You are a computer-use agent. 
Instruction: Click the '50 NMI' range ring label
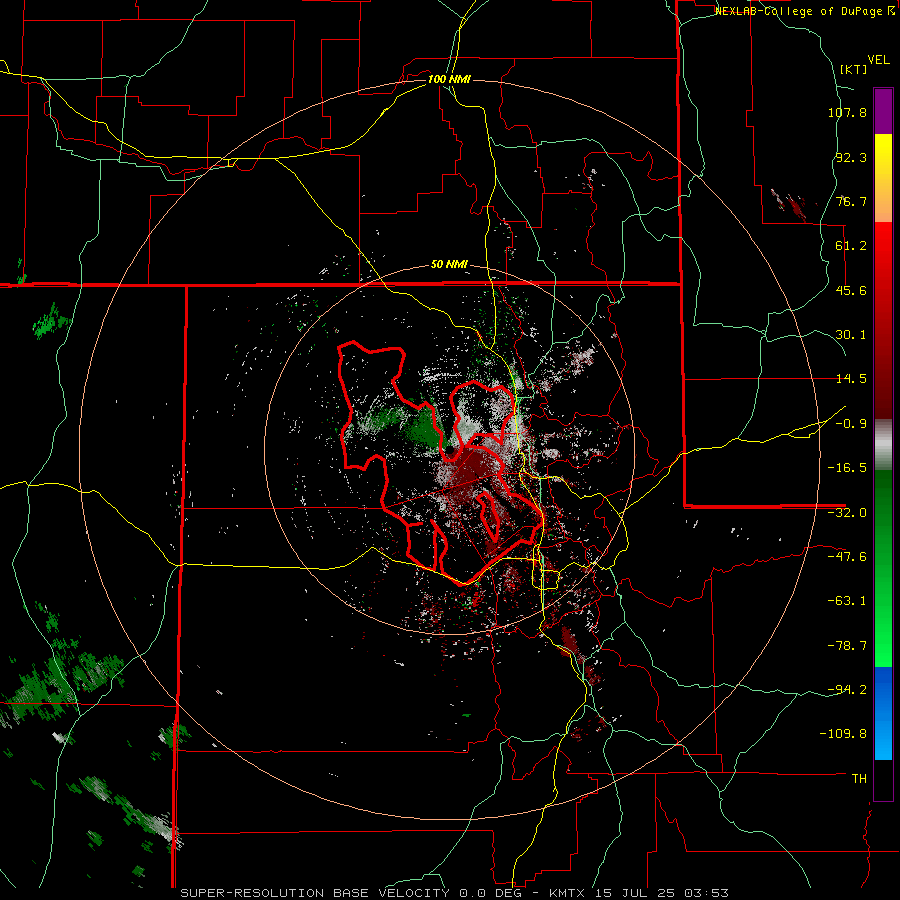(449, 265)
